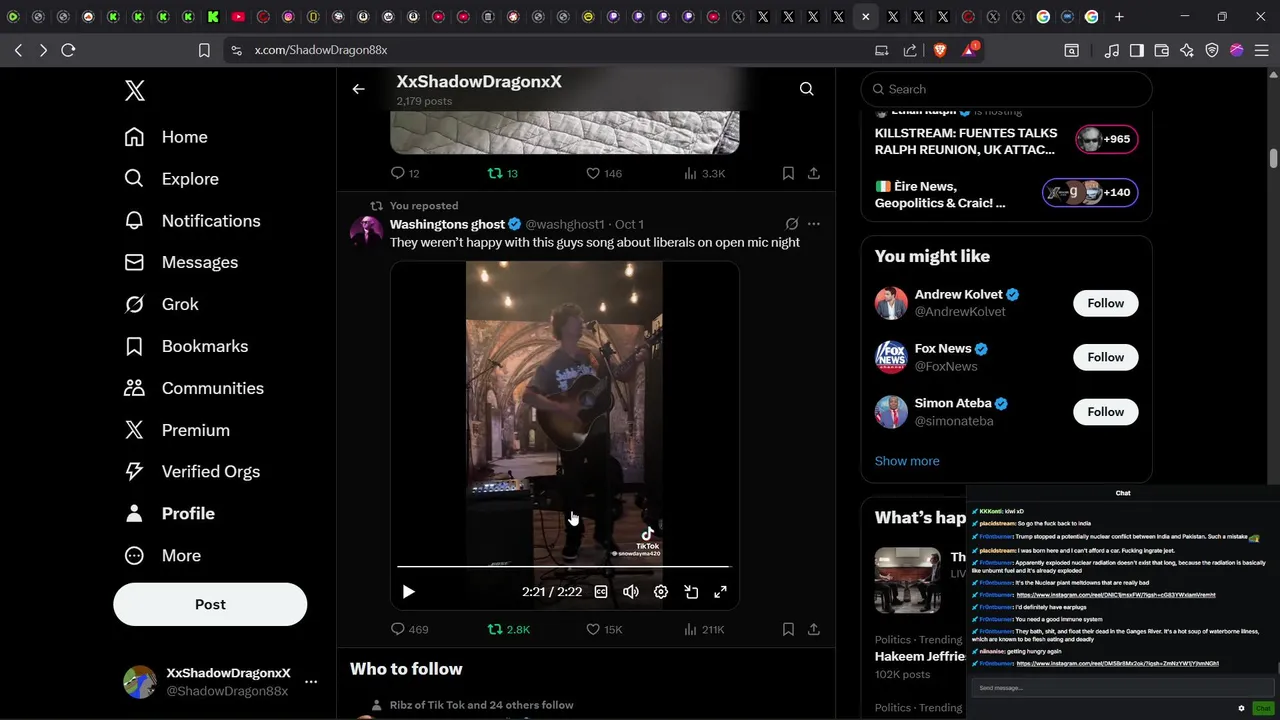
Task: Open Messages page
Action: pos(181,262)
